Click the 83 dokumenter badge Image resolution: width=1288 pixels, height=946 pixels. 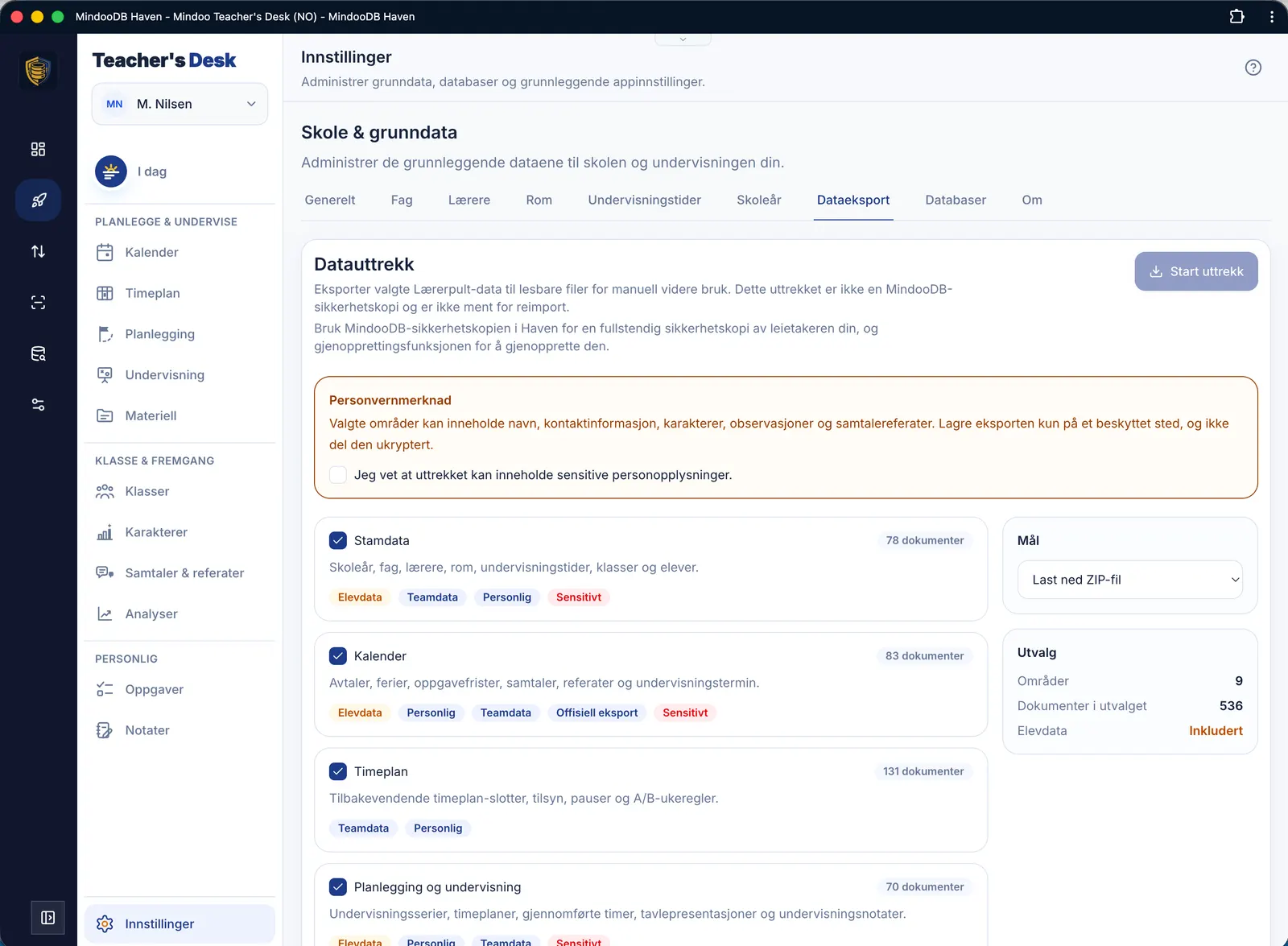pos(925,656)
